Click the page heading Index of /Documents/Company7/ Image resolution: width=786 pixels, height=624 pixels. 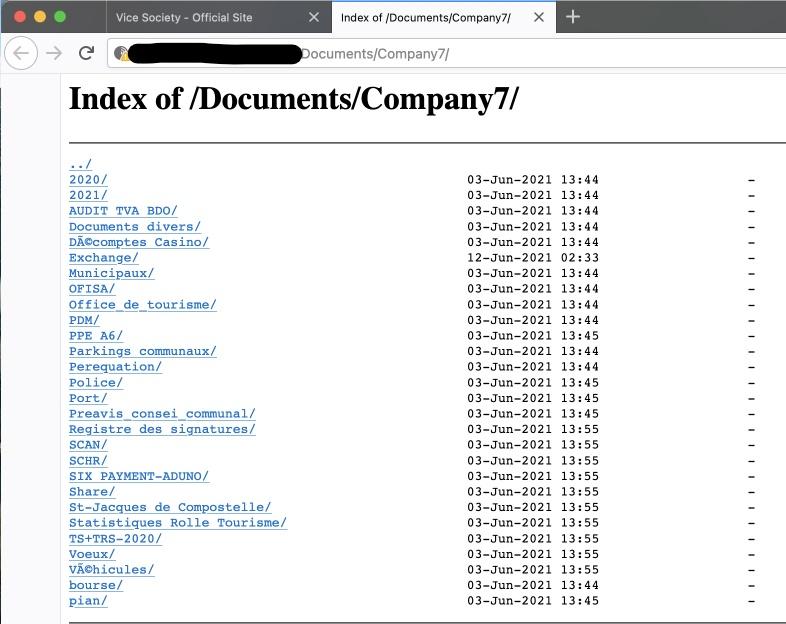pos(293,99)
